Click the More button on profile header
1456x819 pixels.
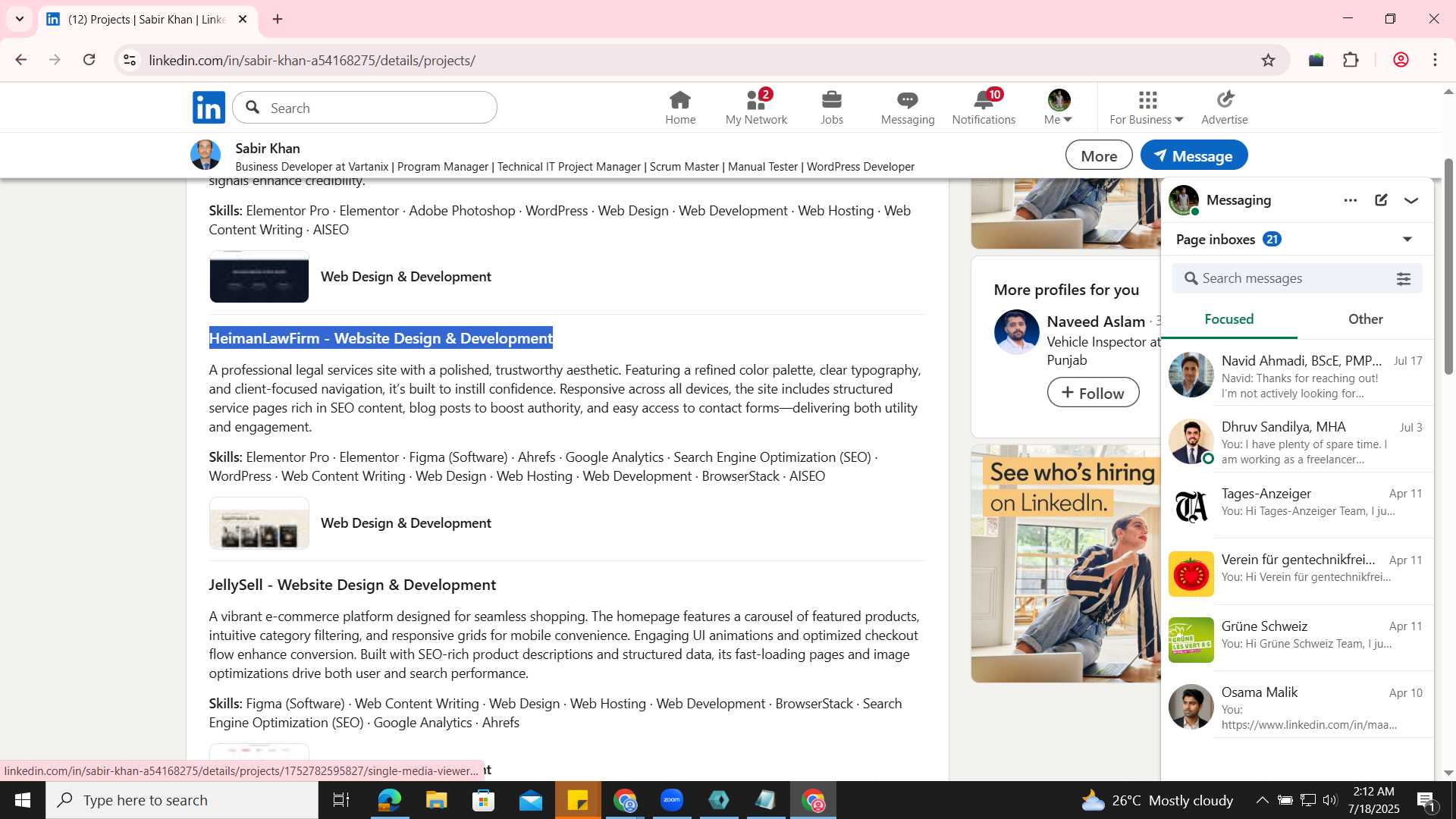(x=1099, y=155)
